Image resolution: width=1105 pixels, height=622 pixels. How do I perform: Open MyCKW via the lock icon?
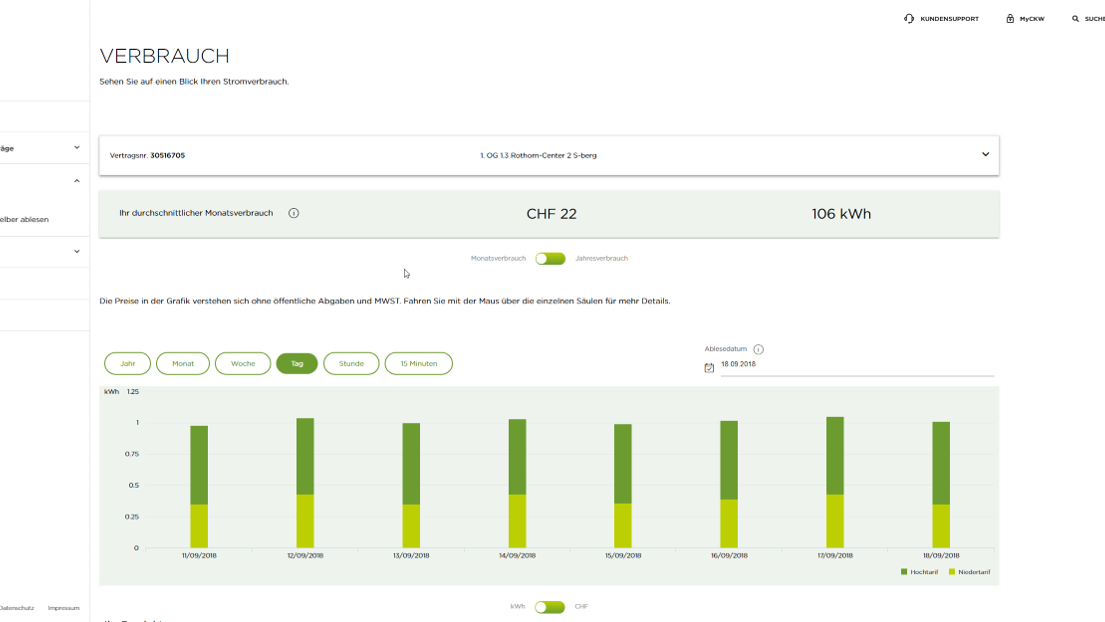click(1010, 19)
